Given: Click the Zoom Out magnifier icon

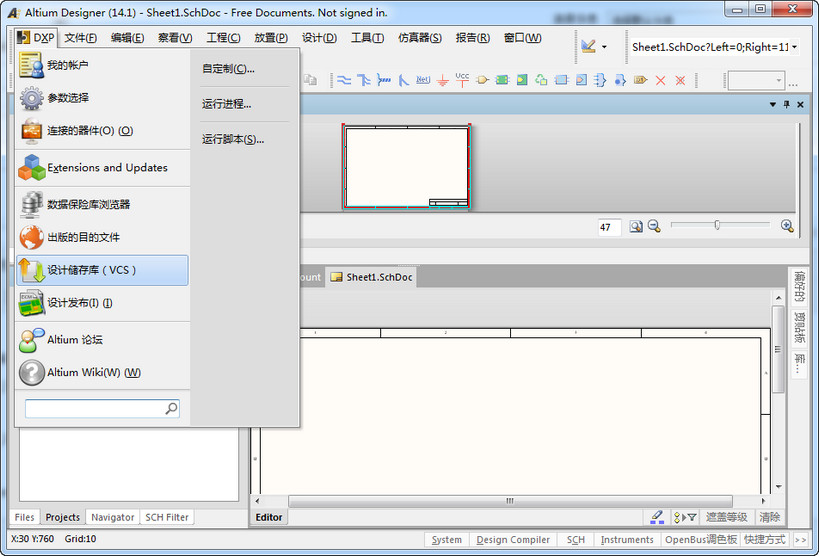Looking at the screenshot, I should (x=654, y=226).
